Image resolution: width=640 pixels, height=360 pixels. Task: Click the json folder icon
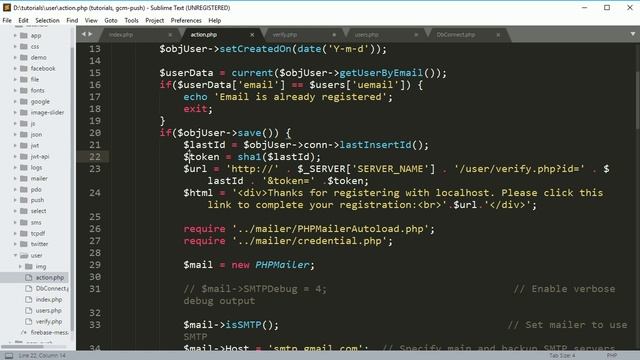tap(24, 134)
